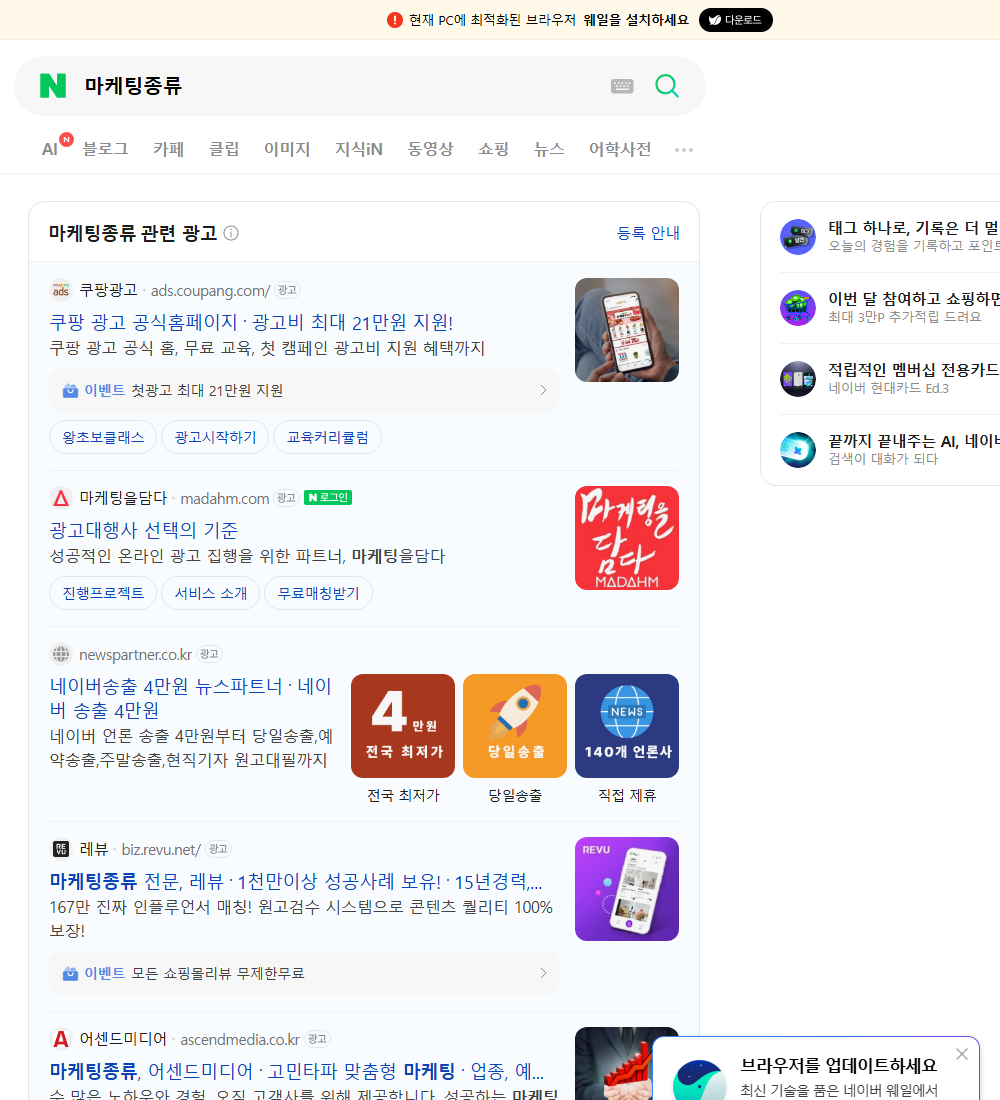Click the green search magnifier icon
1000x1100 pixels.
tap(667, 86)
